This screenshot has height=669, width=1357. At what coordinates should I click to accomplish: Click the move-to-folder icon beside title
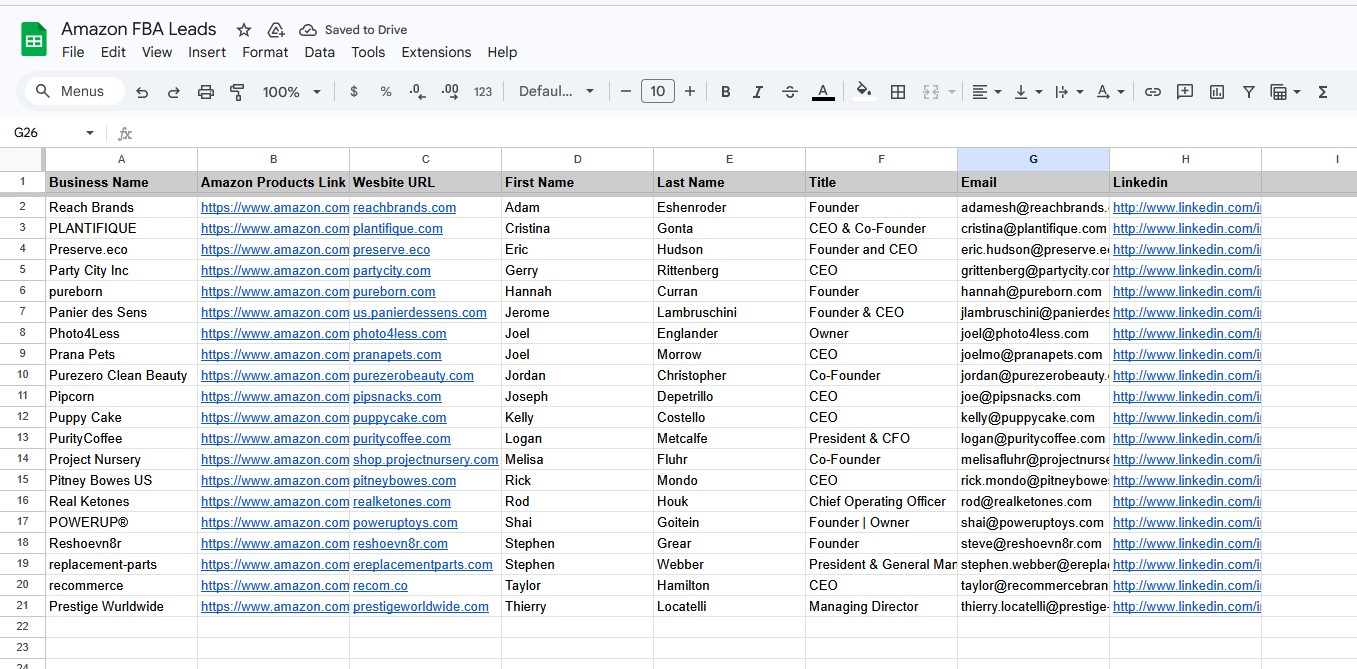point(276,30)
